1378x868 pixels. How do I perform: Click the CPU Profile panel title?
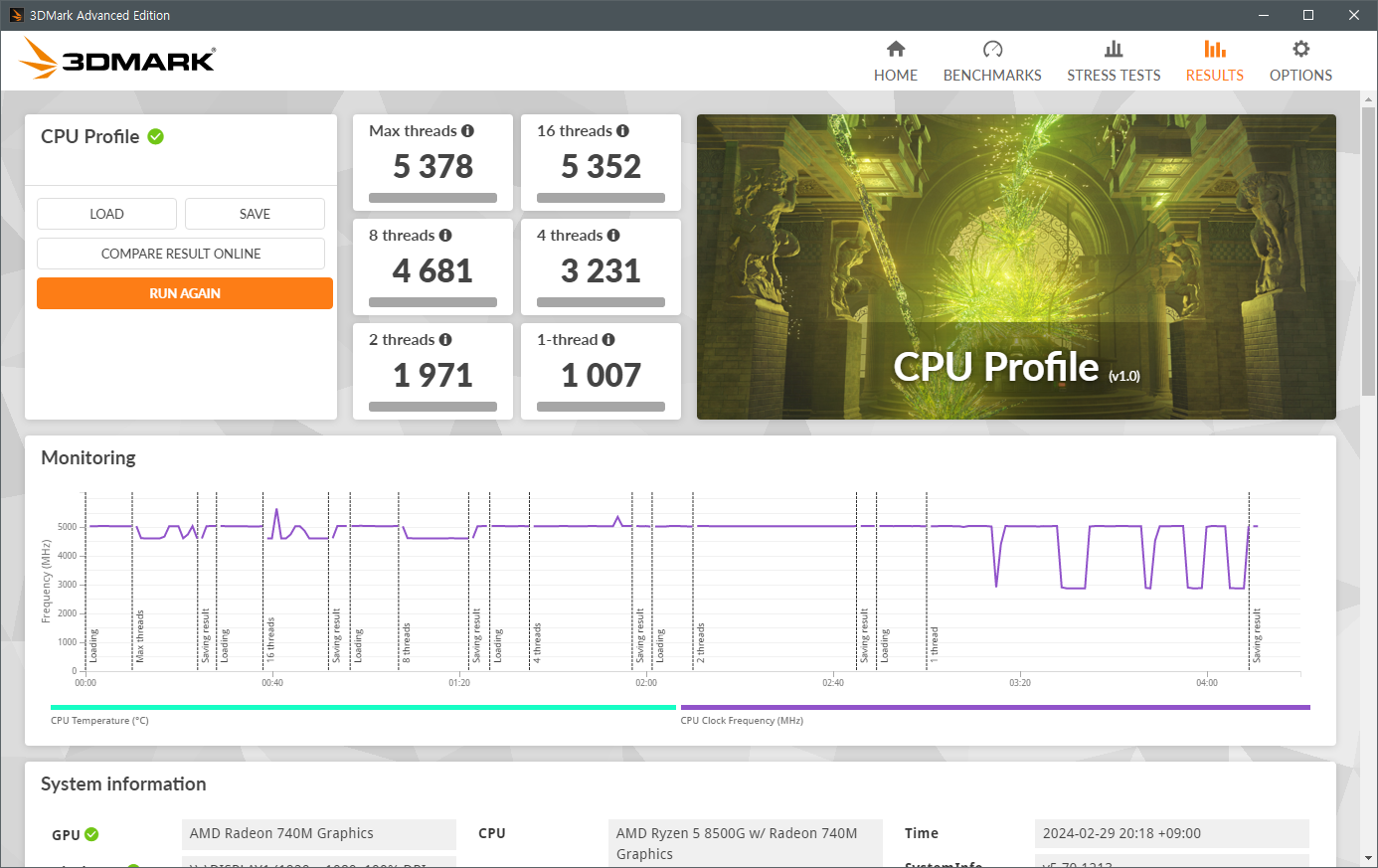pos(89,136)
